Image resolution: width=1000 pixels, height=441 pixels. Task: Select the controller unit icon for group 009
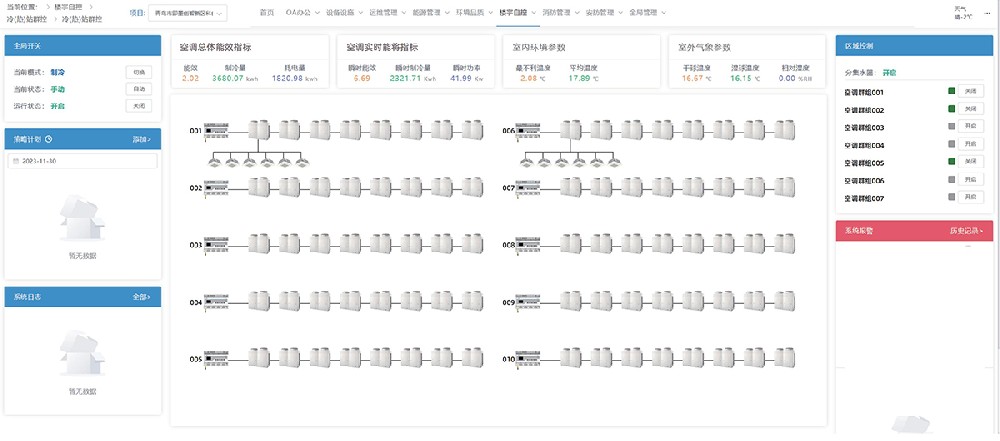530,301
